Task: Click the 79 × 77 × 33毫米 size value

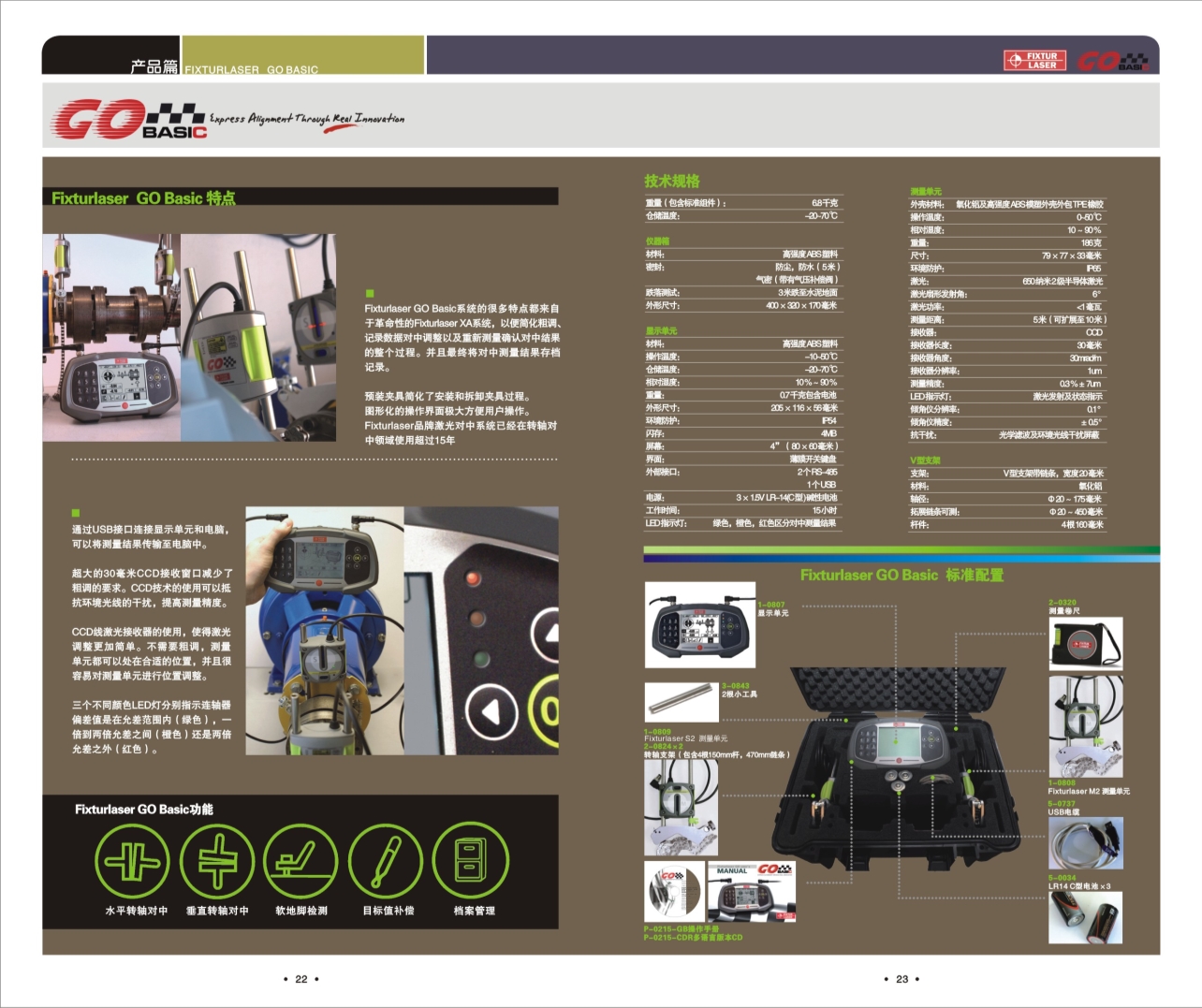Action: tap(1072, 256)
